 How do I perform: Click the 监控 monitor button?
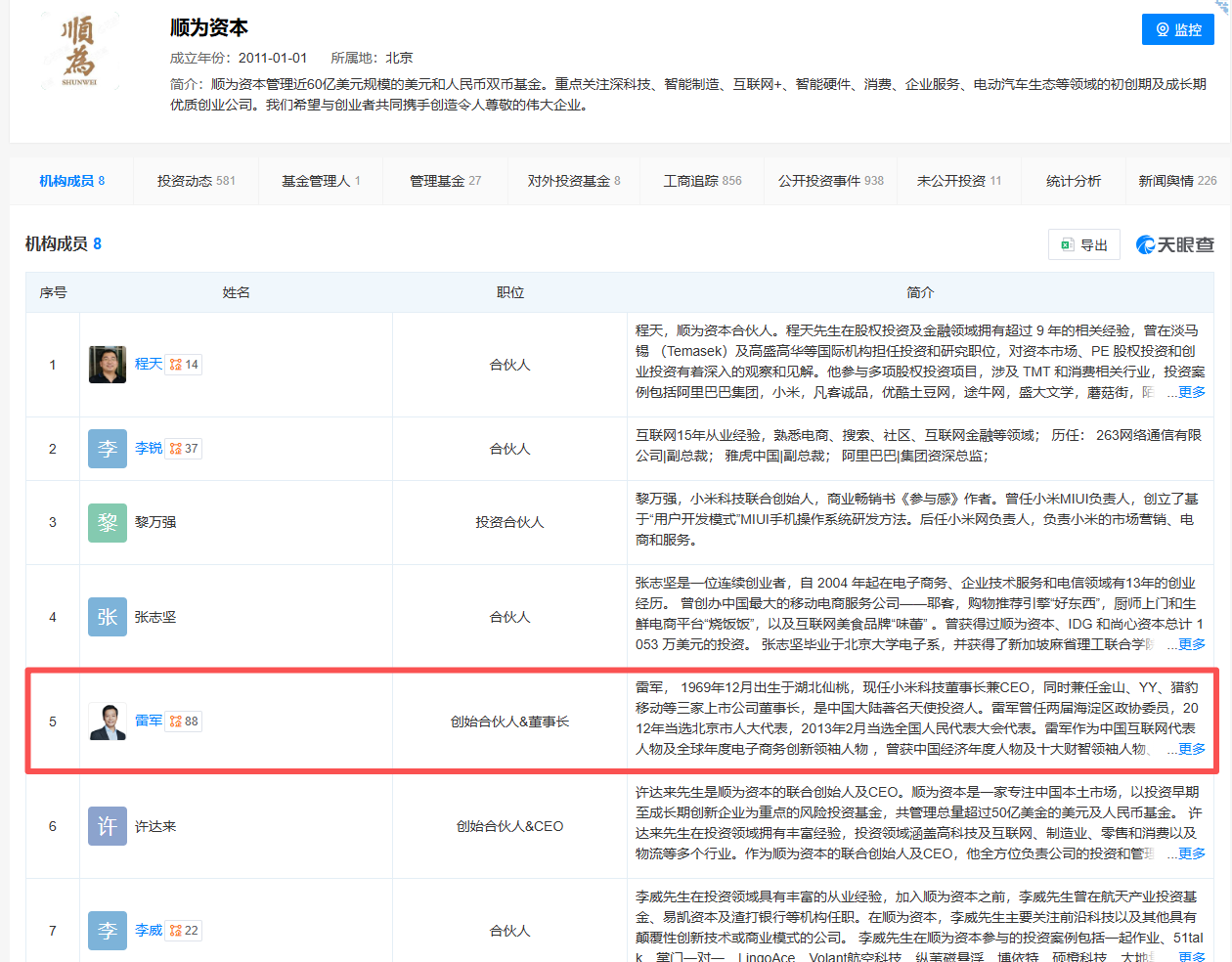click(x=1177, y=29)
